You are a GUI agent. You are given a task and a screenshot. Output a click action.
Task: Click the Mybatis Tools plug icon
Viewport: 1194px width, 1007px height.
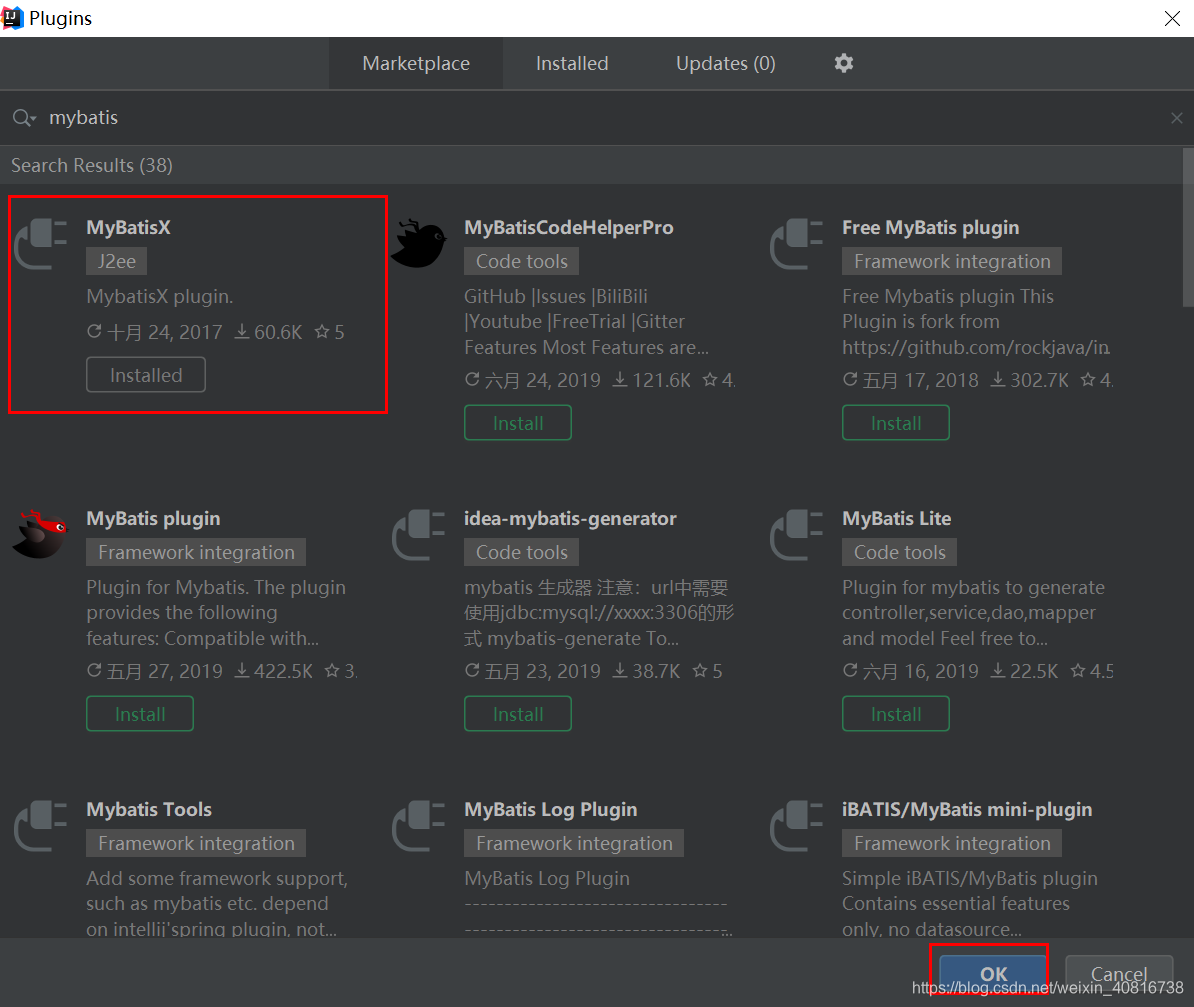41,826
